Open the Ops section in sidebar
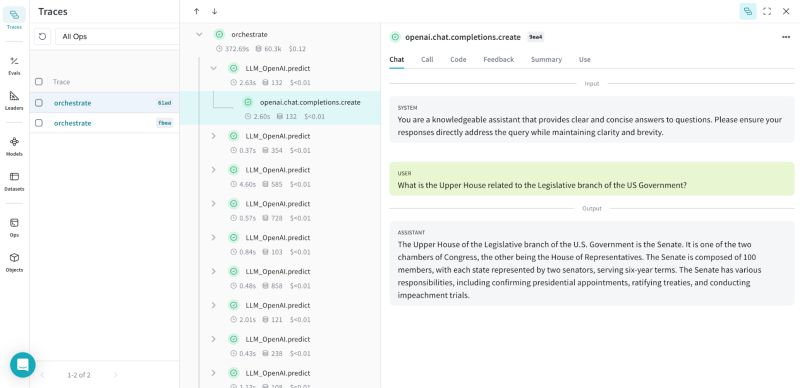 click(x=14, y=227)
